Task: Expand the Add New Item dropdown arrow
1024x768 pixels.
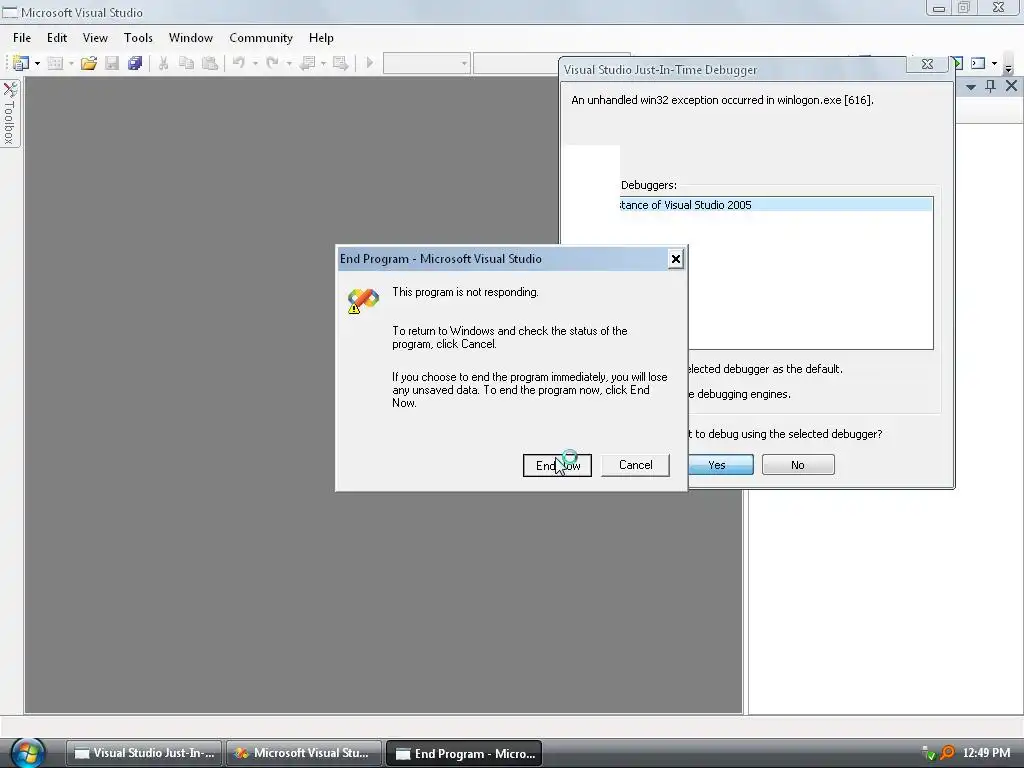Action: pos(71,63)
